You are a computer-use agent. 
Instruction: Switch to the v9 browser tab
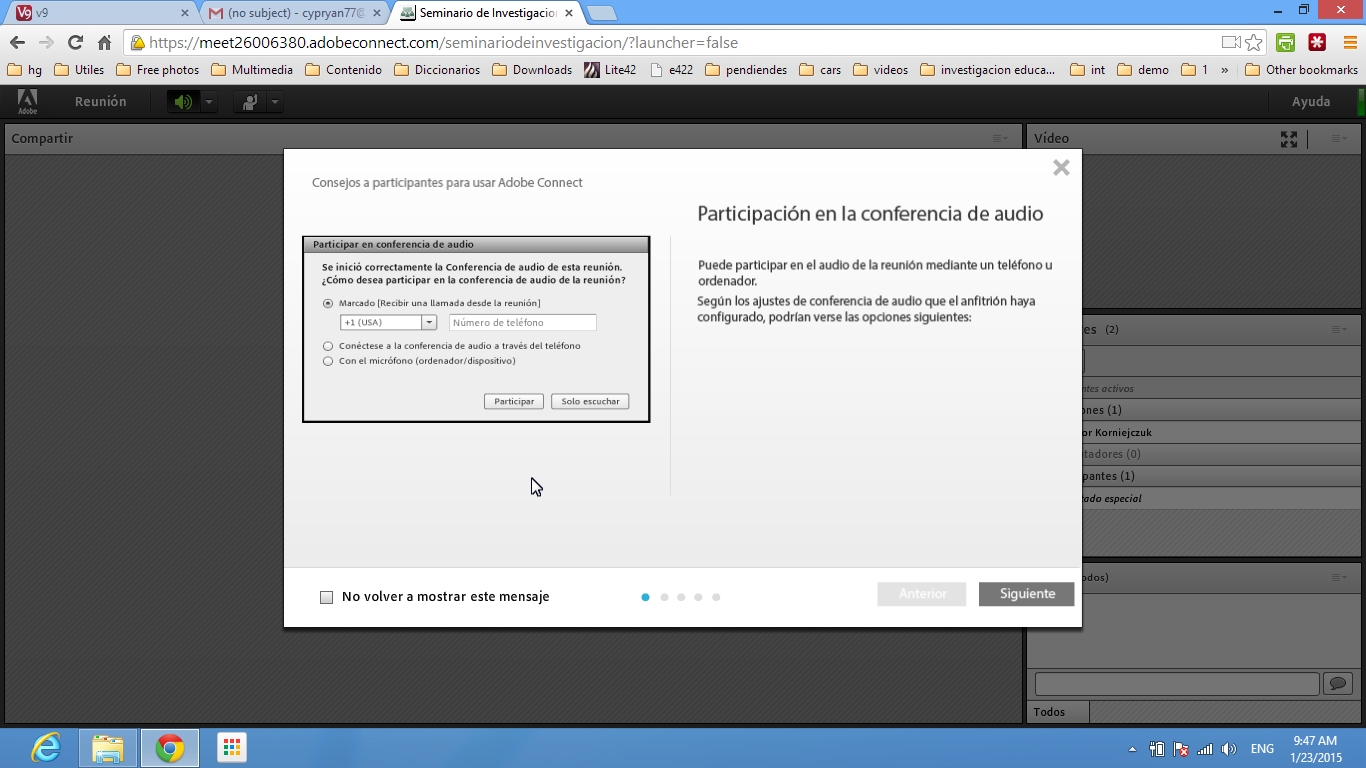pyautogui.click(x=100, y=13)
